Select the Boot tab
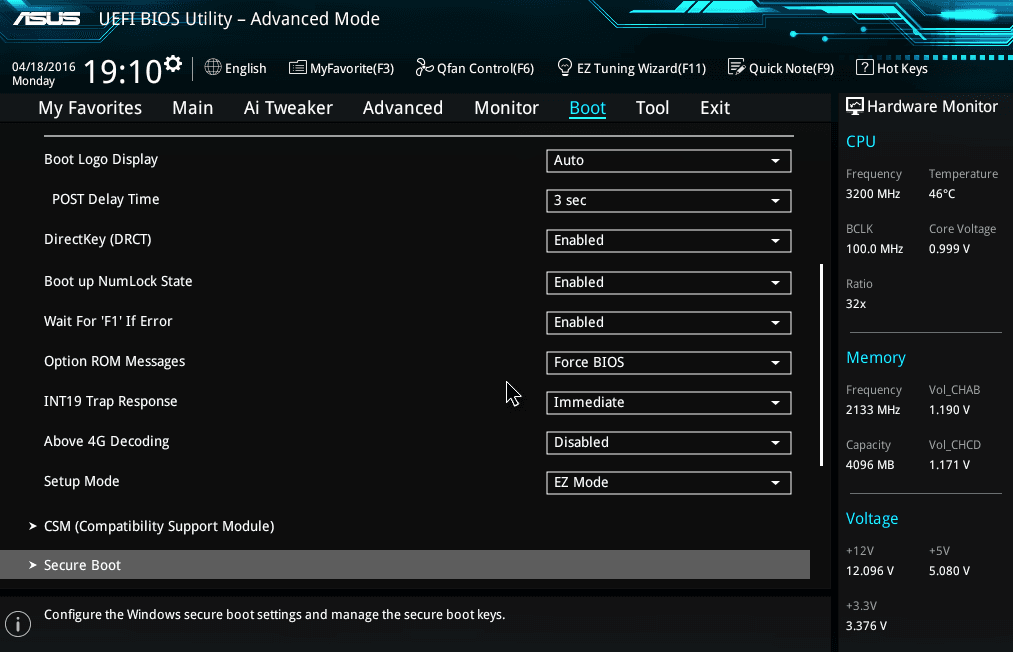The width and height of the screenshot is (1013, 652). (x=587, y=108)
